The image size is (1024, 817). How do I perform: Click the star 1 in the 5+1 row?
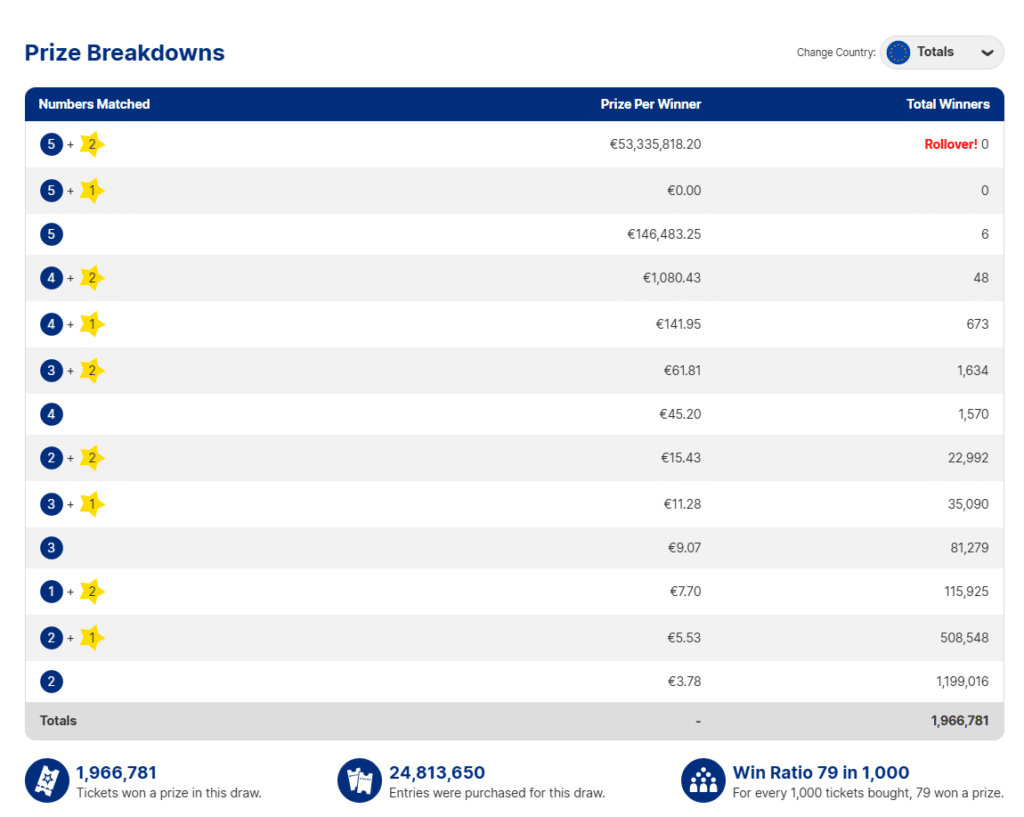92,191
